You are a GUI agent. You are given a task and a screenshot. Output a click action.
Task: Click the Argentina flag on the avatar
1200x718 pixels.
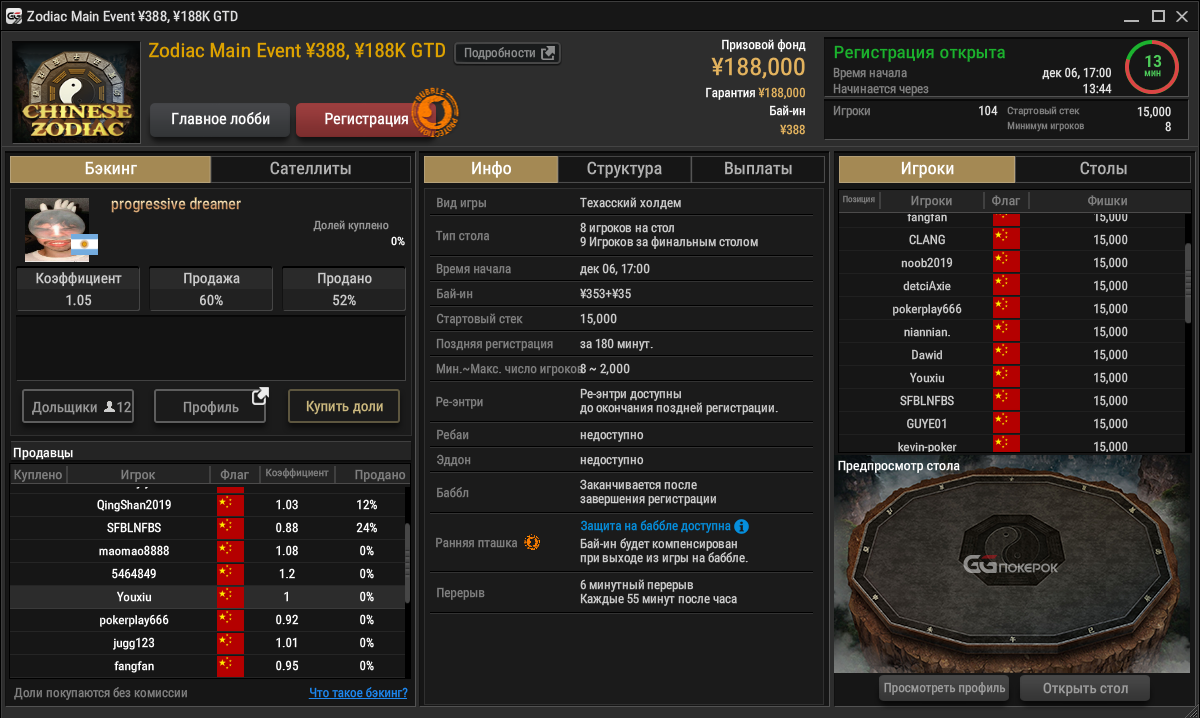click(x=85, y=244)
